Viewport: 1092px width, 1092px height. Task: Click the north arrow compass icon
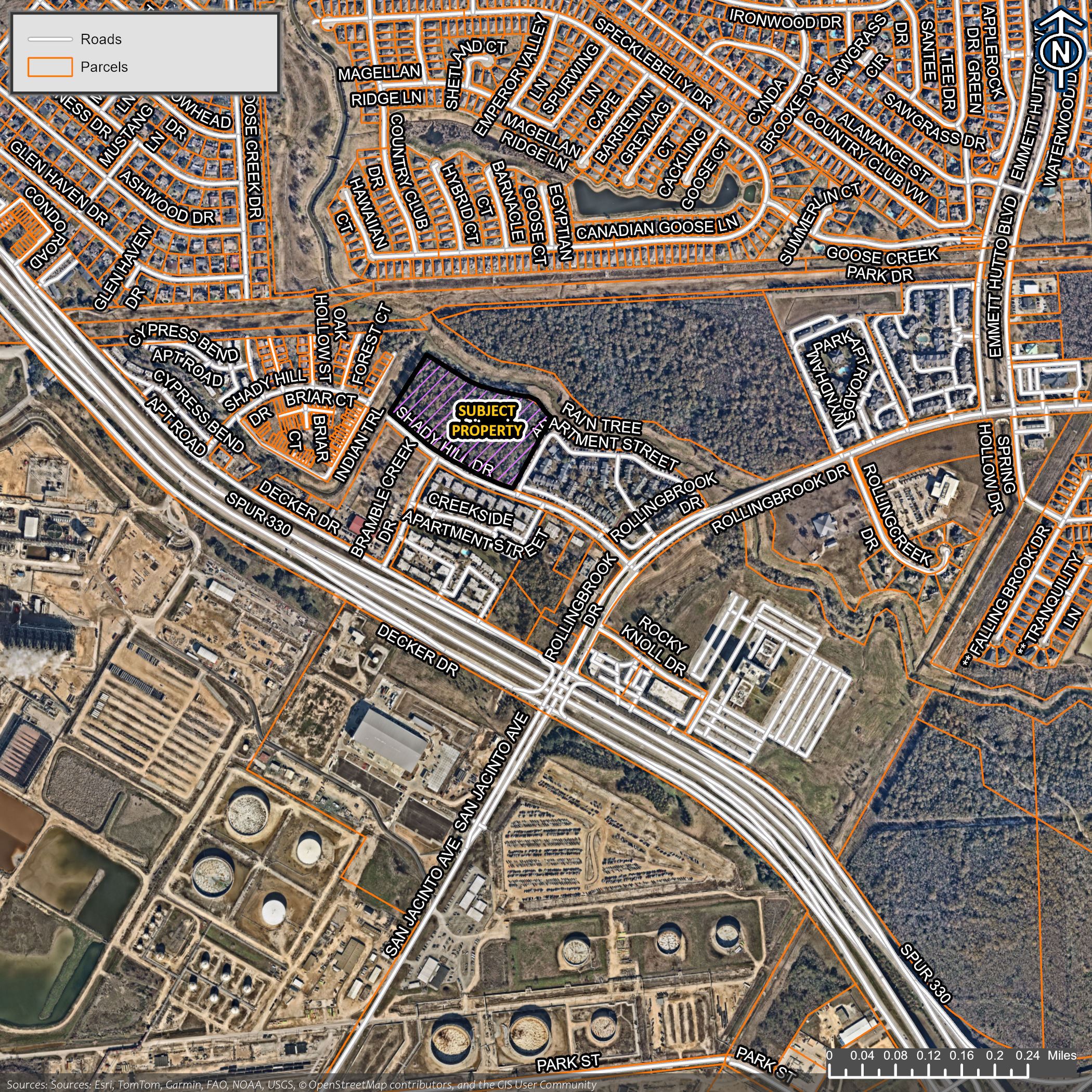pyautogui.click(x=1061, y=51)
